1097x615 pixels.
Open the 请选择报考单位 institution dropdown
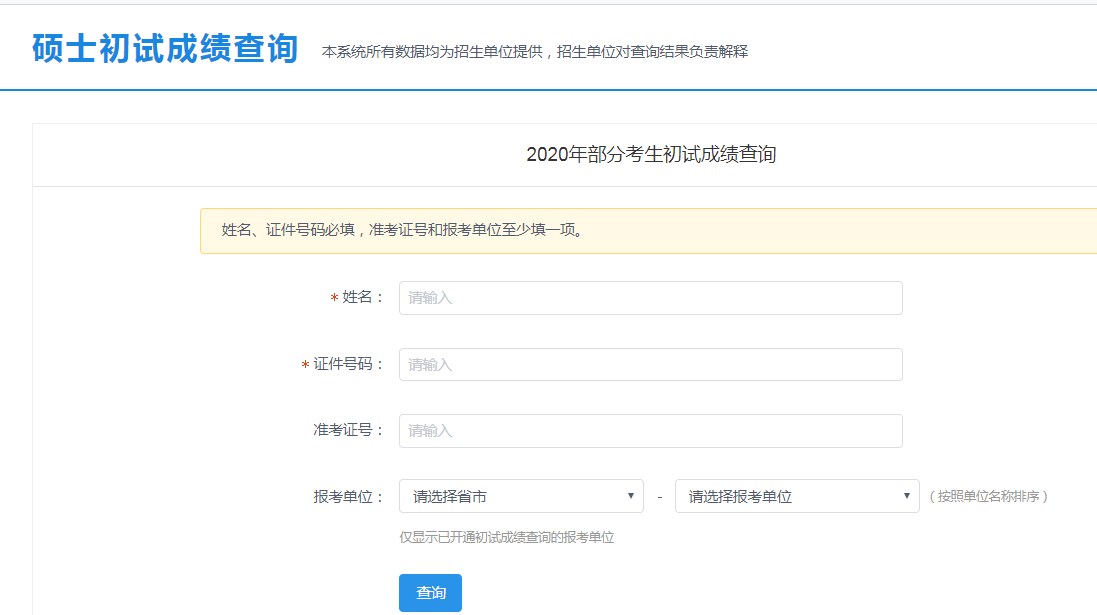click(797, 496)
